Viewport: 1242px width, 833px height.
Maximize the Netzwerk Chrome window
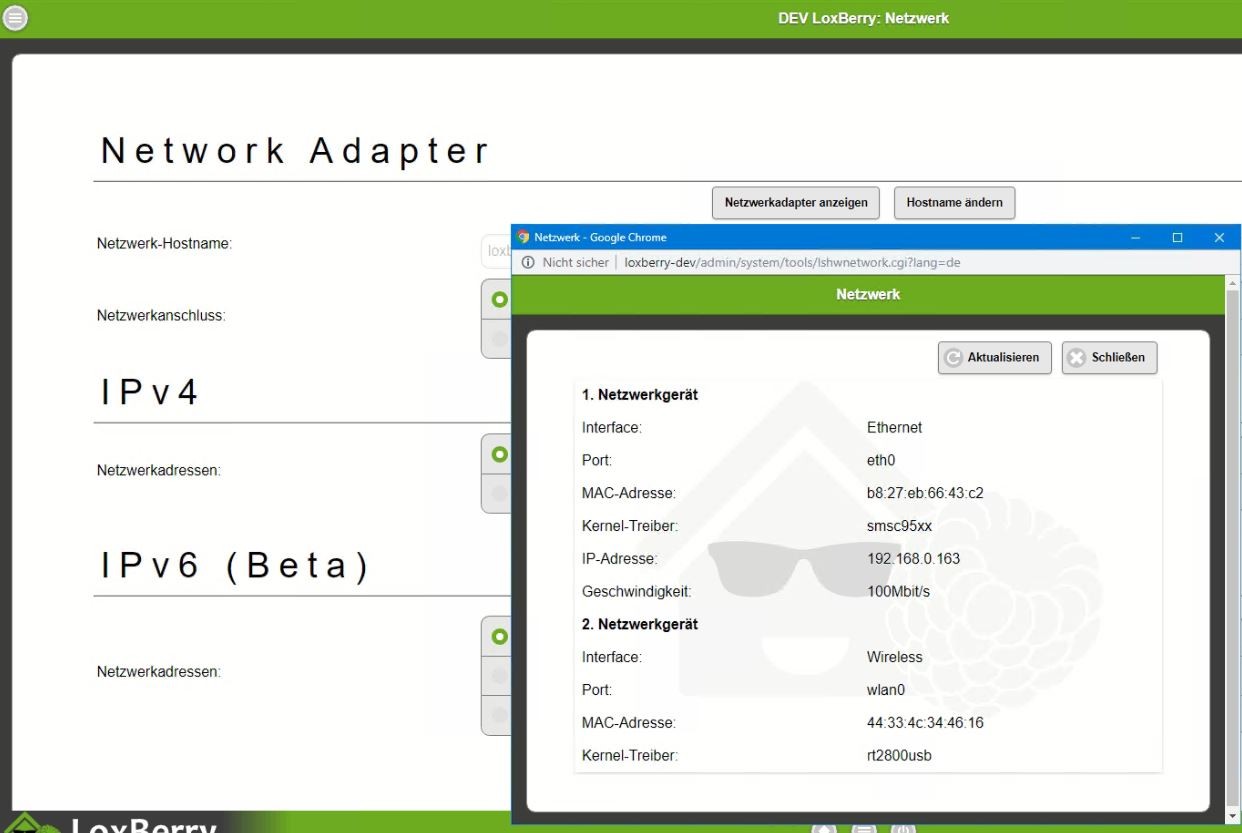(x=1177, y=237)
